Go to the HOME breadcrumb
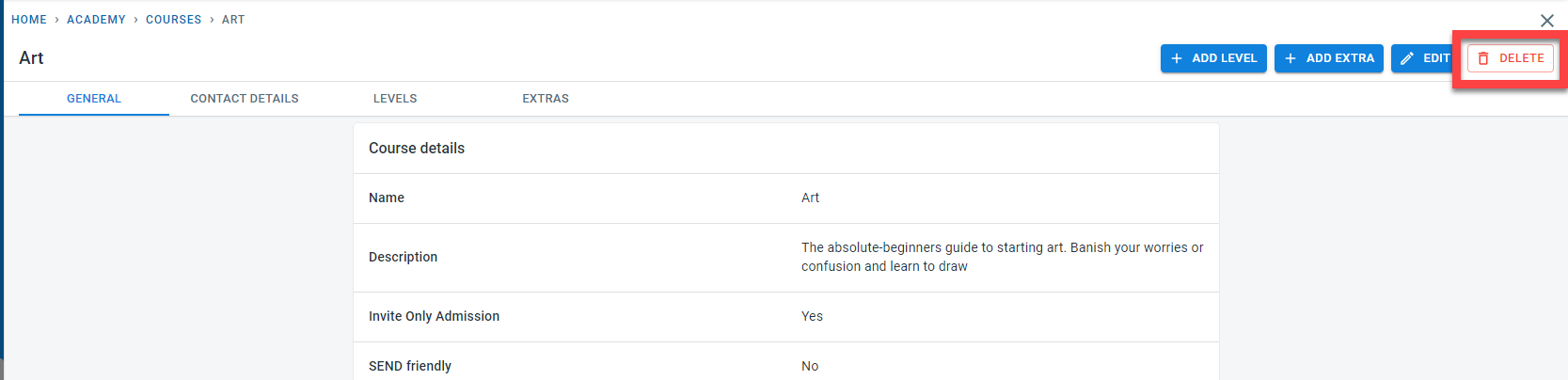This screenshot has height=380, width=1568. click(29, 20)
